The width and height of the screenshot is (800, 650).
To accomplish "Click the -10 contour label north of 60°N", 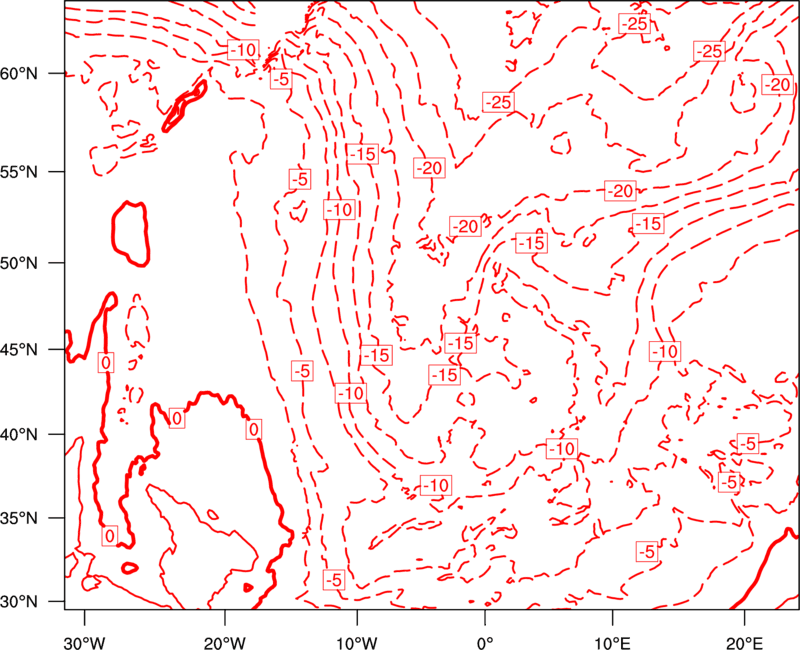I will pyautogui.click(x=243, y=49).
